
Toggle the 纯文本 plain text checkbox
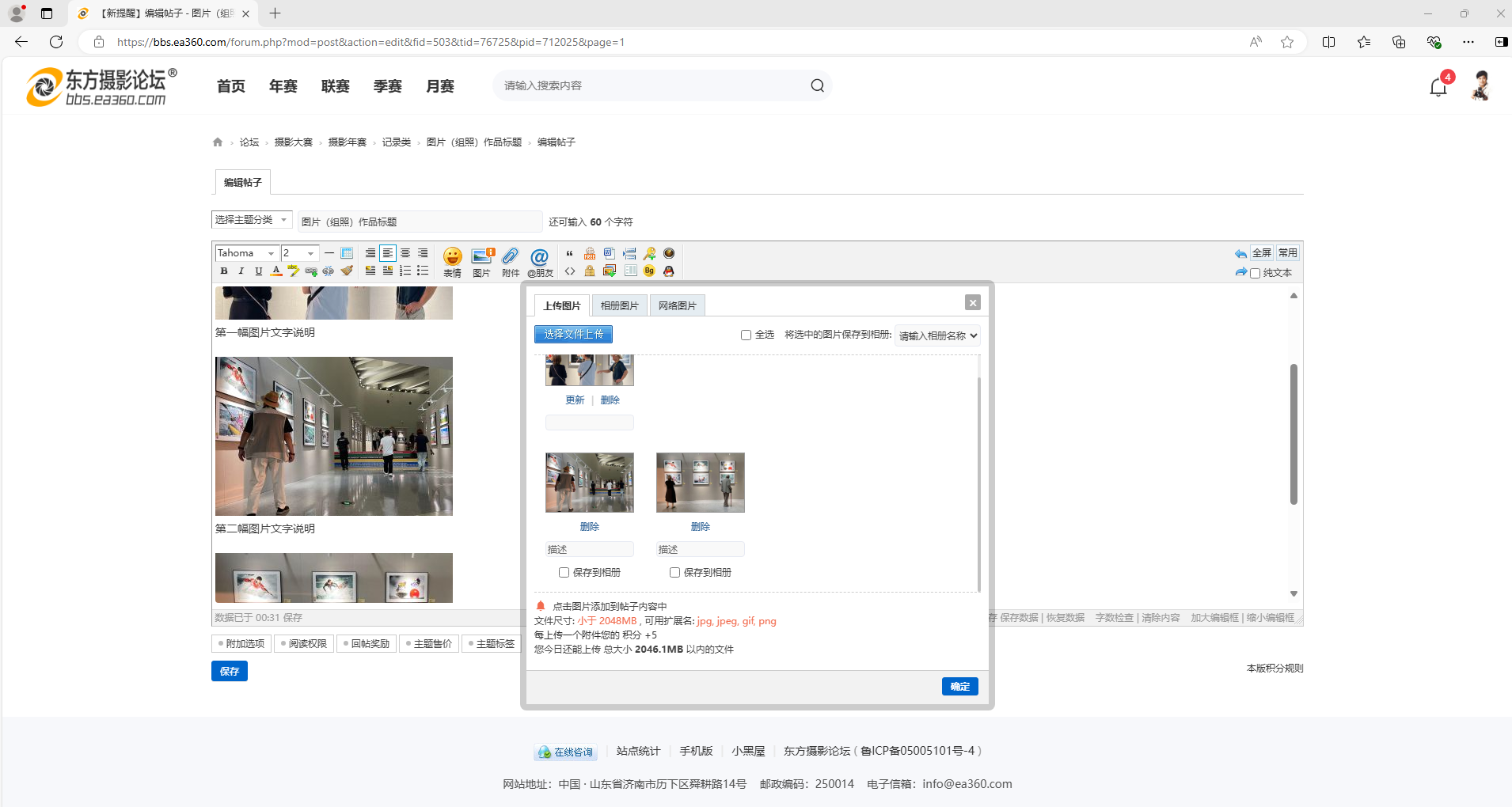[1255, 273]
